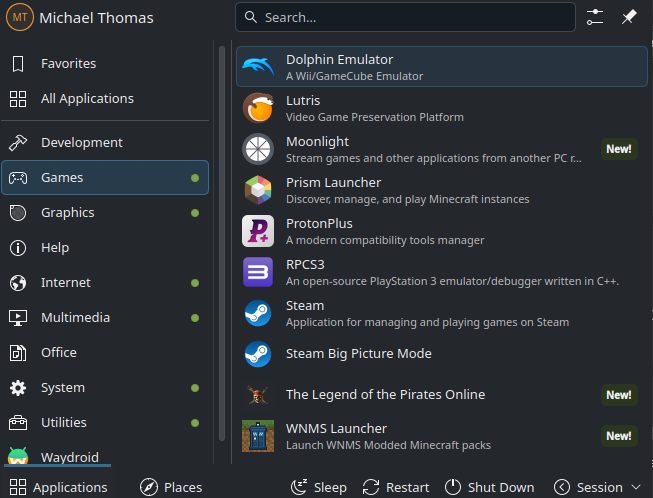Click the green dot beside Games
Image resolution: width=653 pixels, height=498 pixels.
(x=194, y=178)
